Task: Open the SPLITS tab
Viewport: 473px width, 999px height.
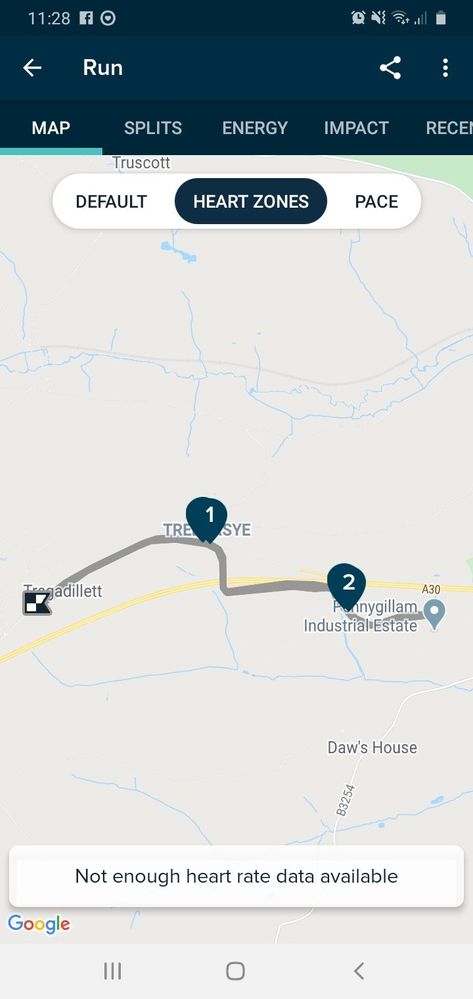Action: (x=153, y=127)
